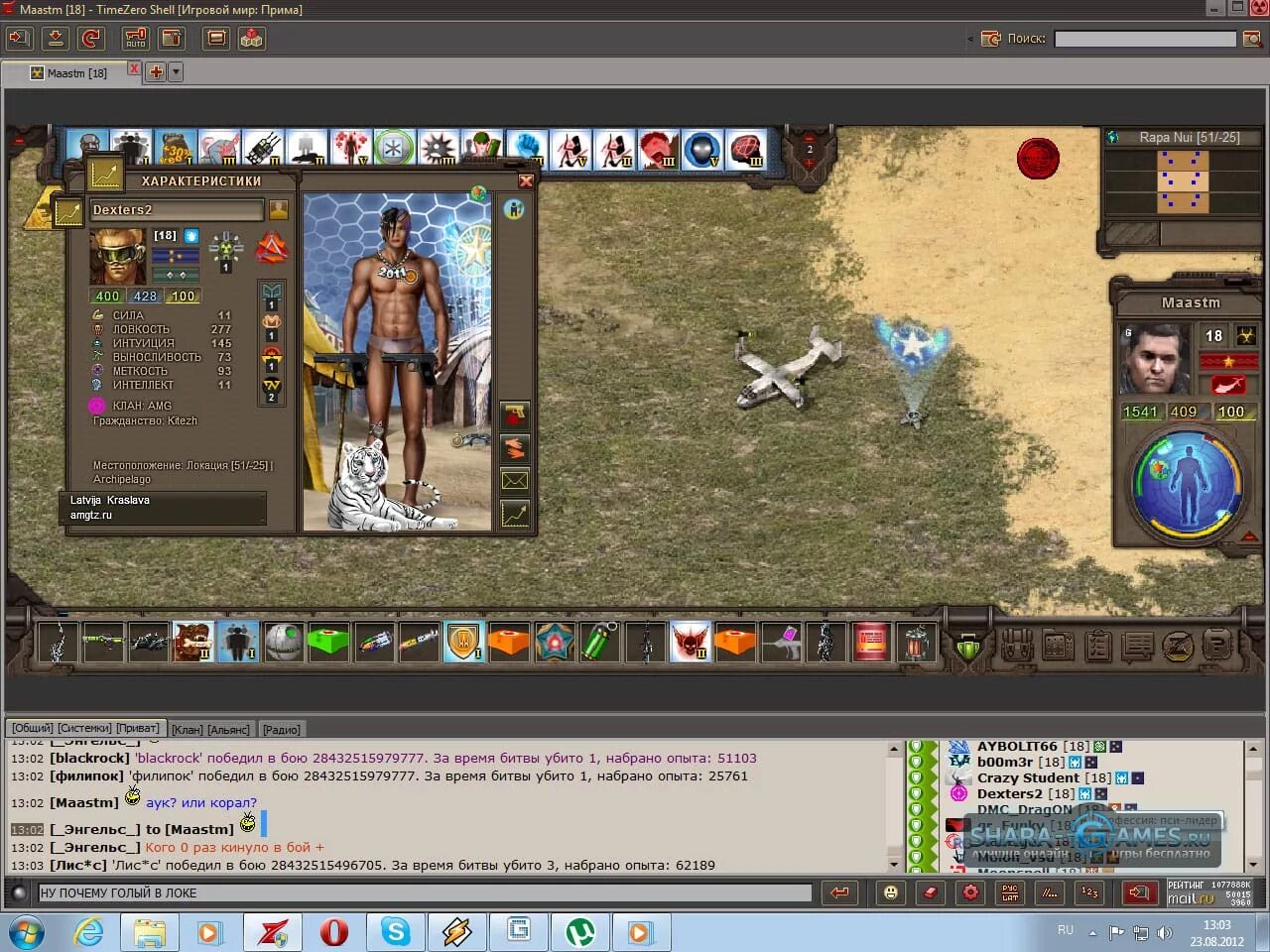Viewport: 1270px width, 952px height.
Task: Click the dark alien head perk icon
Action: click(x=702, y=149)
